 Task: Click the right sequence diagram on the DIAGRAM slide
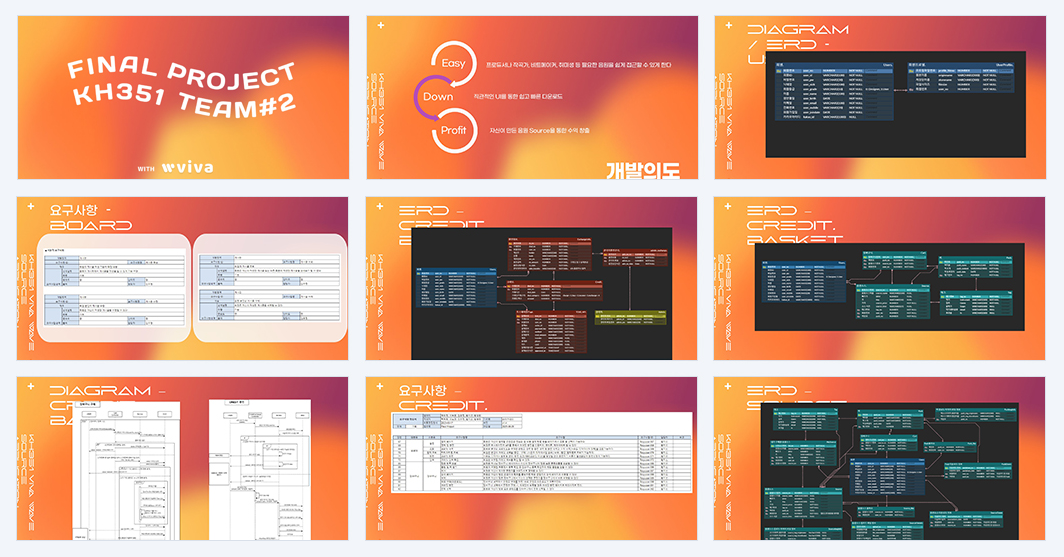[260, 469]
